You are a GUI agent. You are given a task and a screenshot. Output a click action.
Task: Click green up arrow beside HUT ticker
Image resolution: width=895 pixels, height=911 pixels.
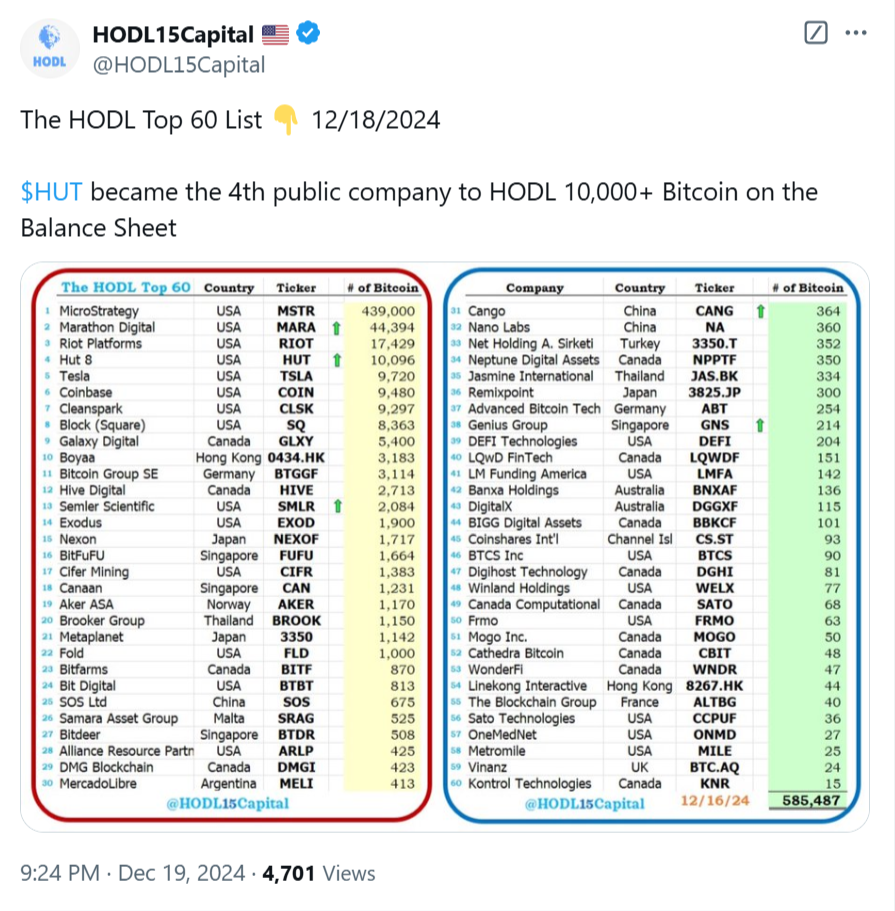pos(336,360)
